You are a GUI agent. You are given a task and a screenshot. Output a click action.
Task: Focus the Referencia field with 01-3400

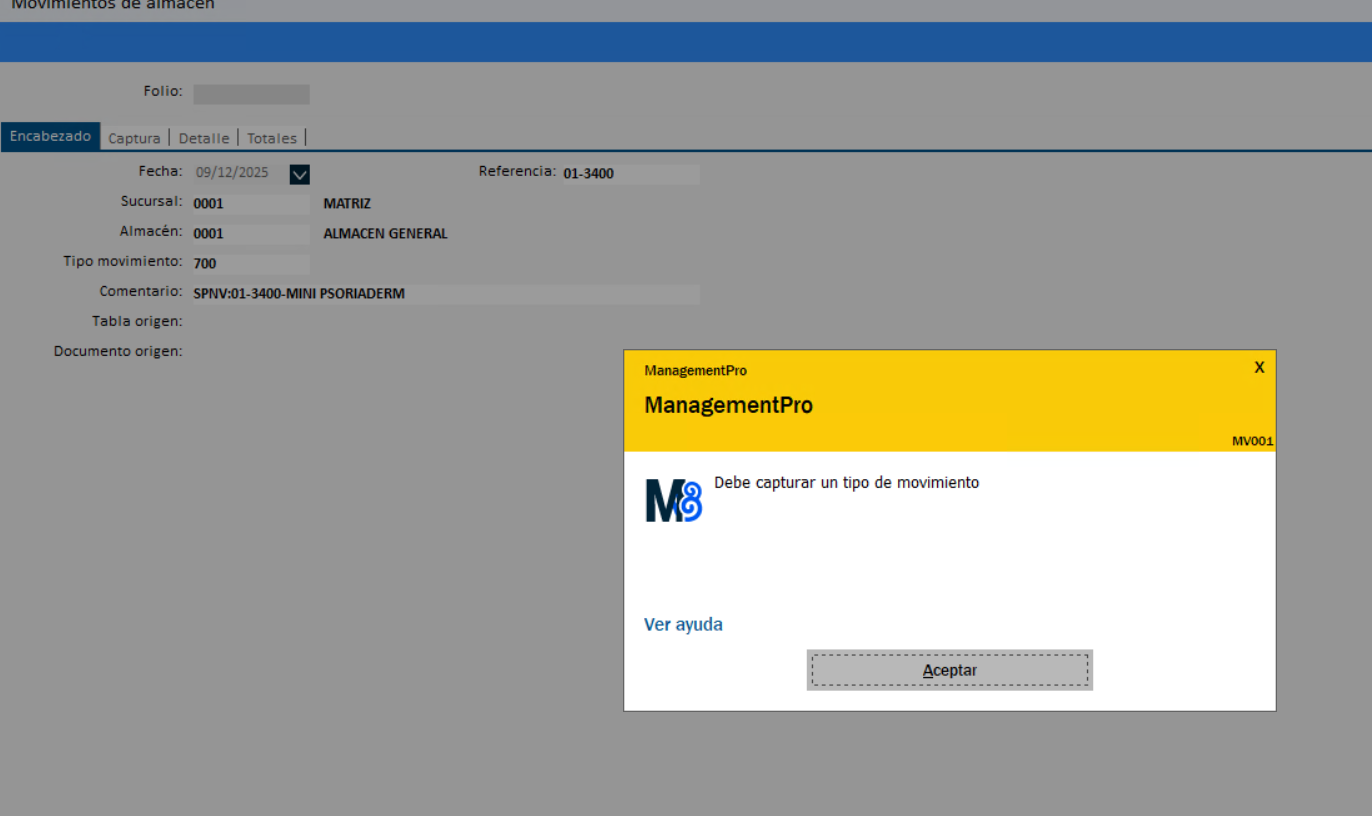[x=630, y=174]
